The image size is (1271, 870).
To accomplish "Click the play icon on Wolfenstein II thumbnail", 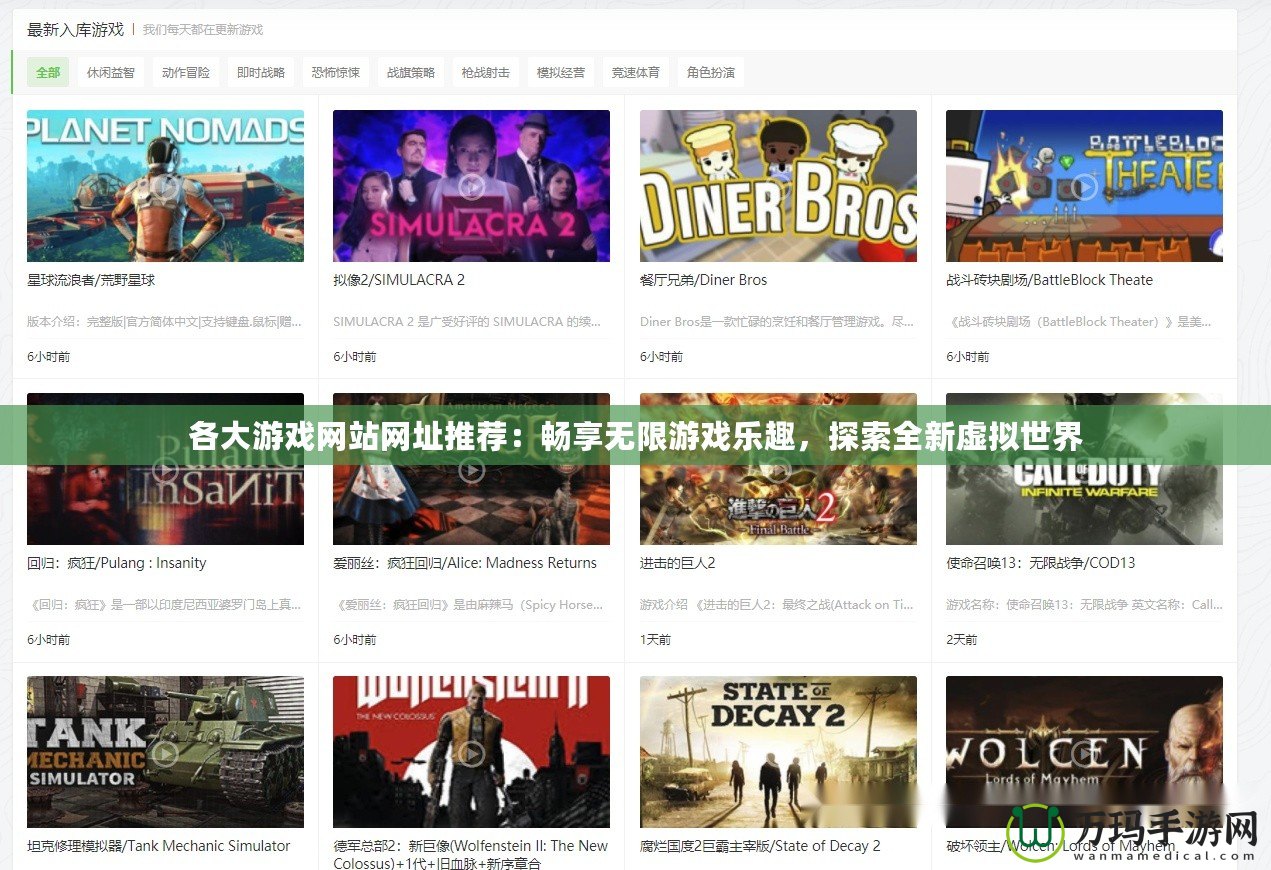I will [471, 752].
